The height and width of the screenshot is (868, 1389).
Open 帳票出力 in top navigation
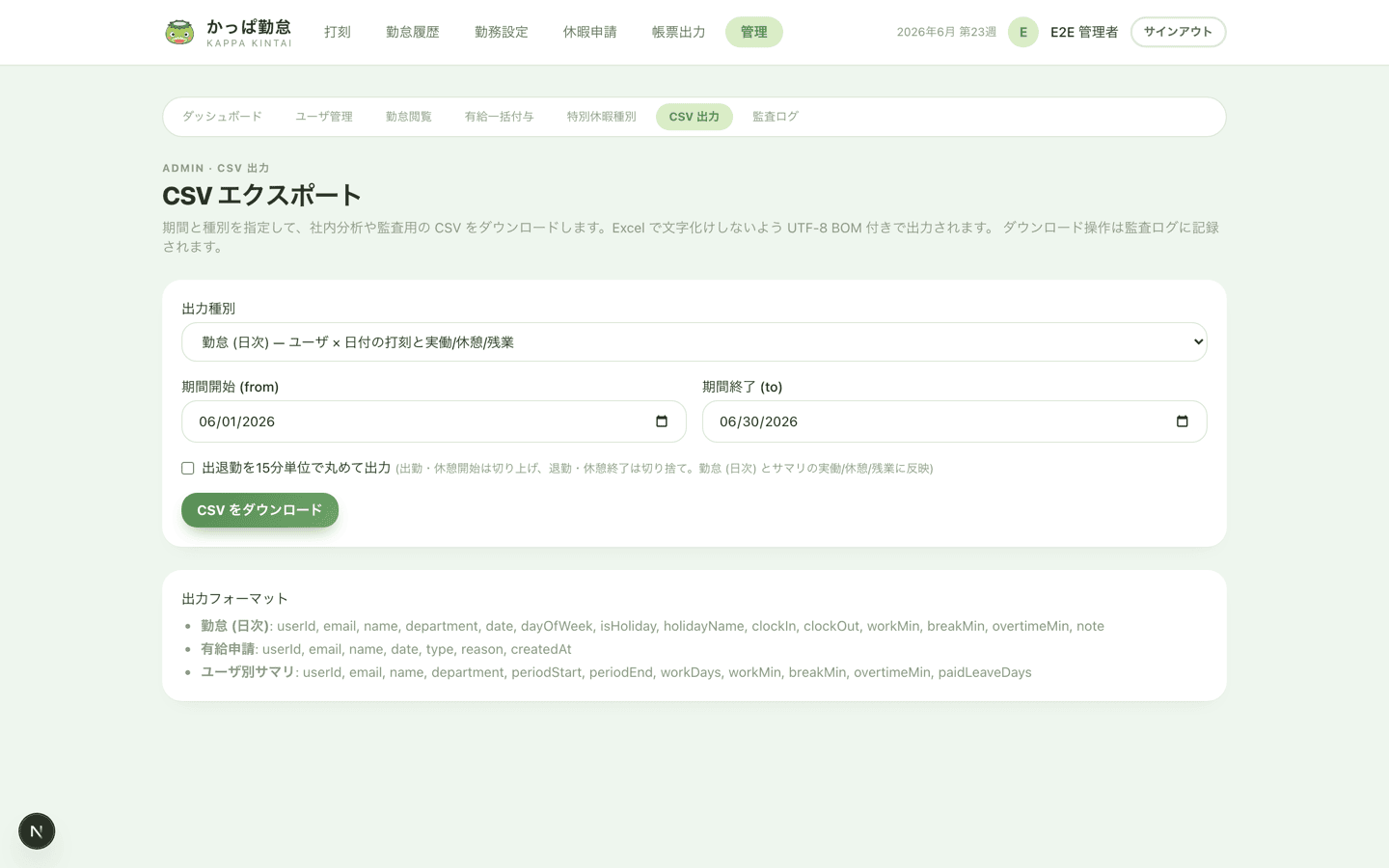[x=679, y=32]
